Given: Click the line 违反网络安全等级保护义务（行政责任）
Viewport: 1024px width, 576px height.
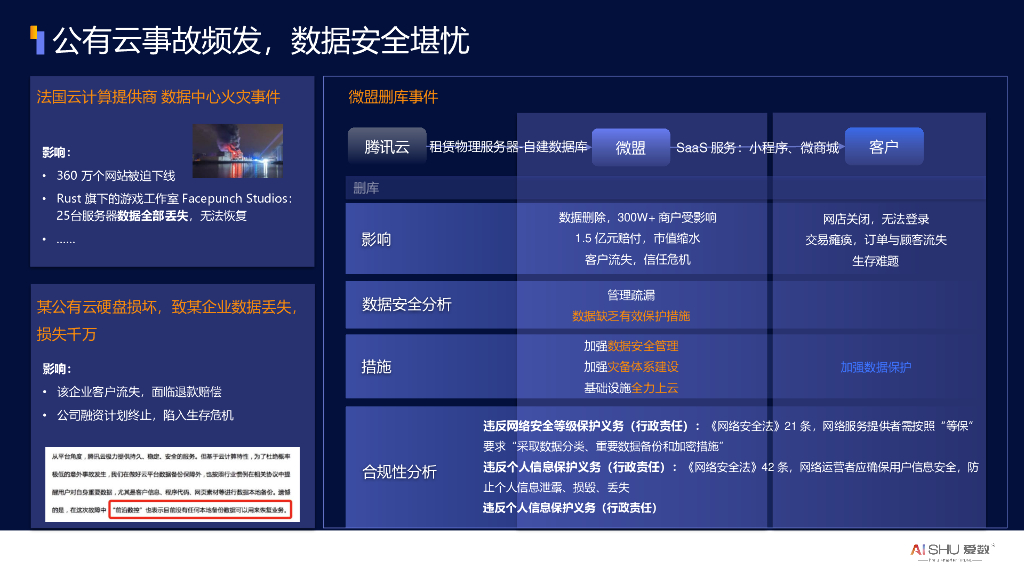Looking at the screenshot, I should click(x=729, y=426).
